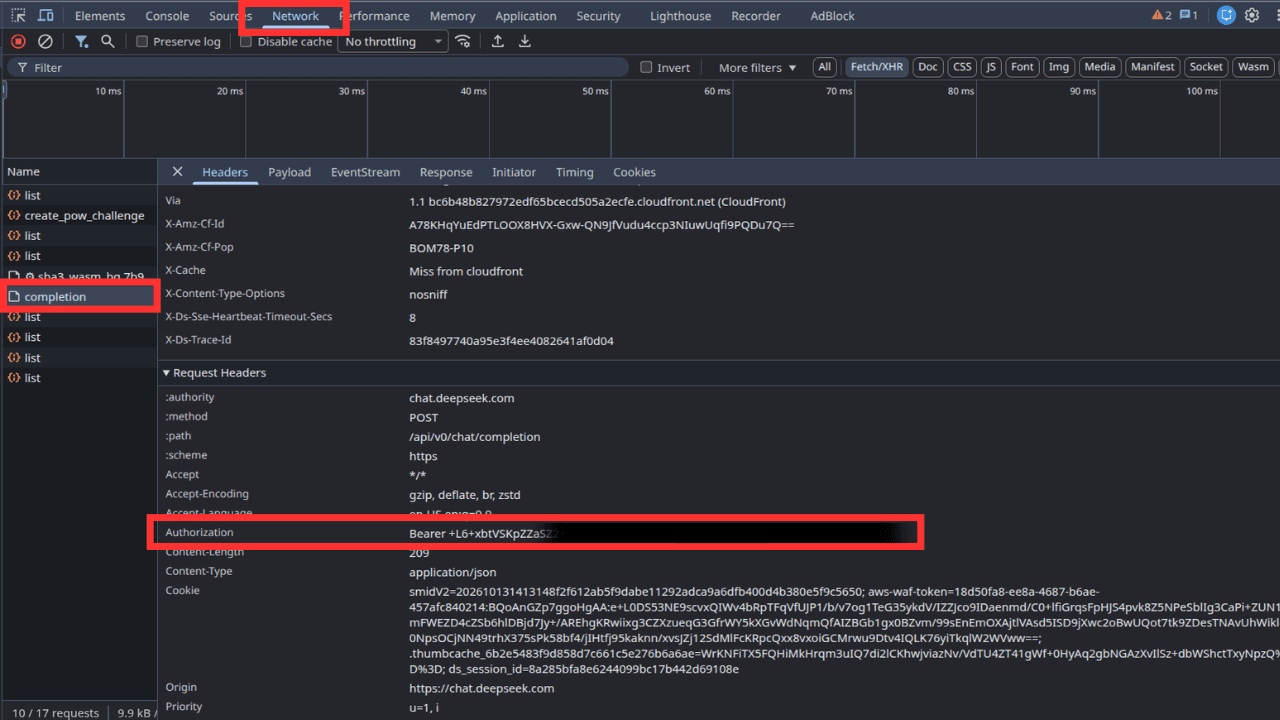The height and width of the screenshot is (720, 1280).
Task: Select the create_pow_challenge request
Action: (78, 216)
